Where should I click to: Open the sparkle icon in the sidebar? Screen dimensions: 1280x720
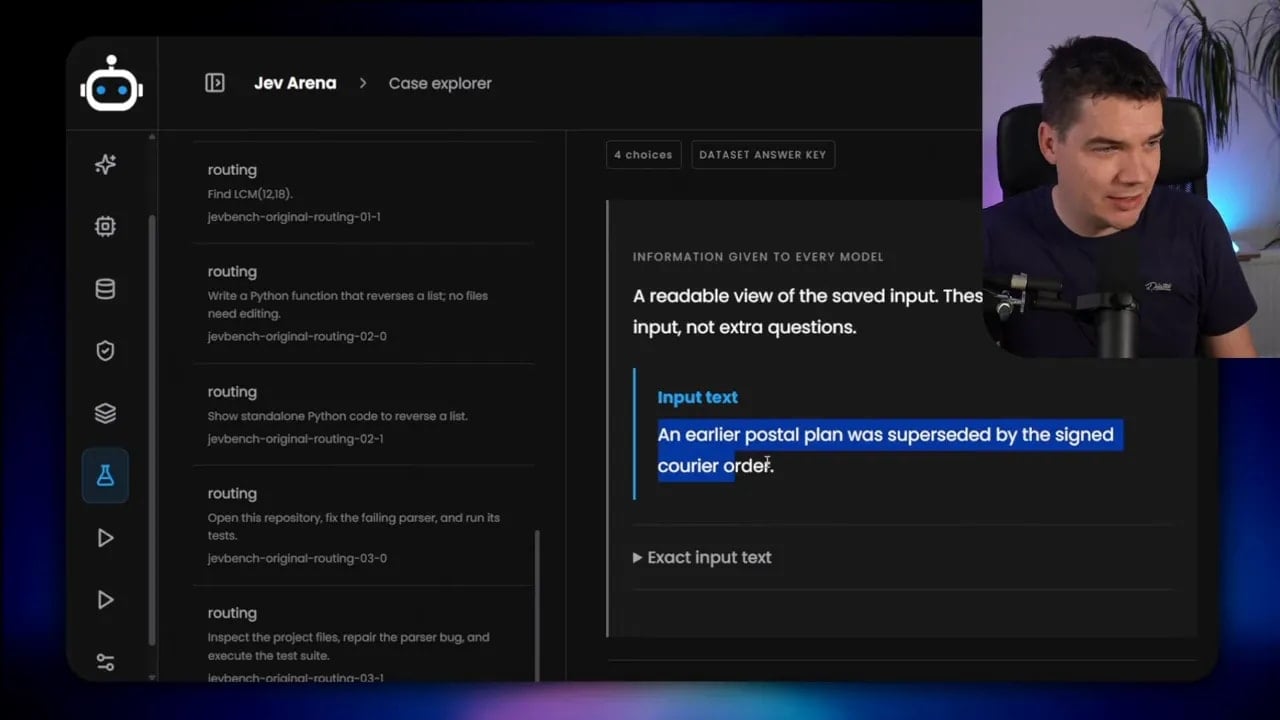[105, 165]
